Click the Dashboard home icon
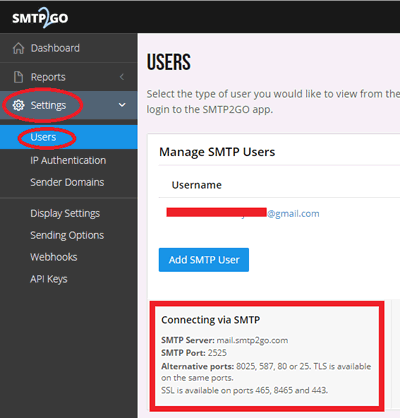 (x=18, y=48)
